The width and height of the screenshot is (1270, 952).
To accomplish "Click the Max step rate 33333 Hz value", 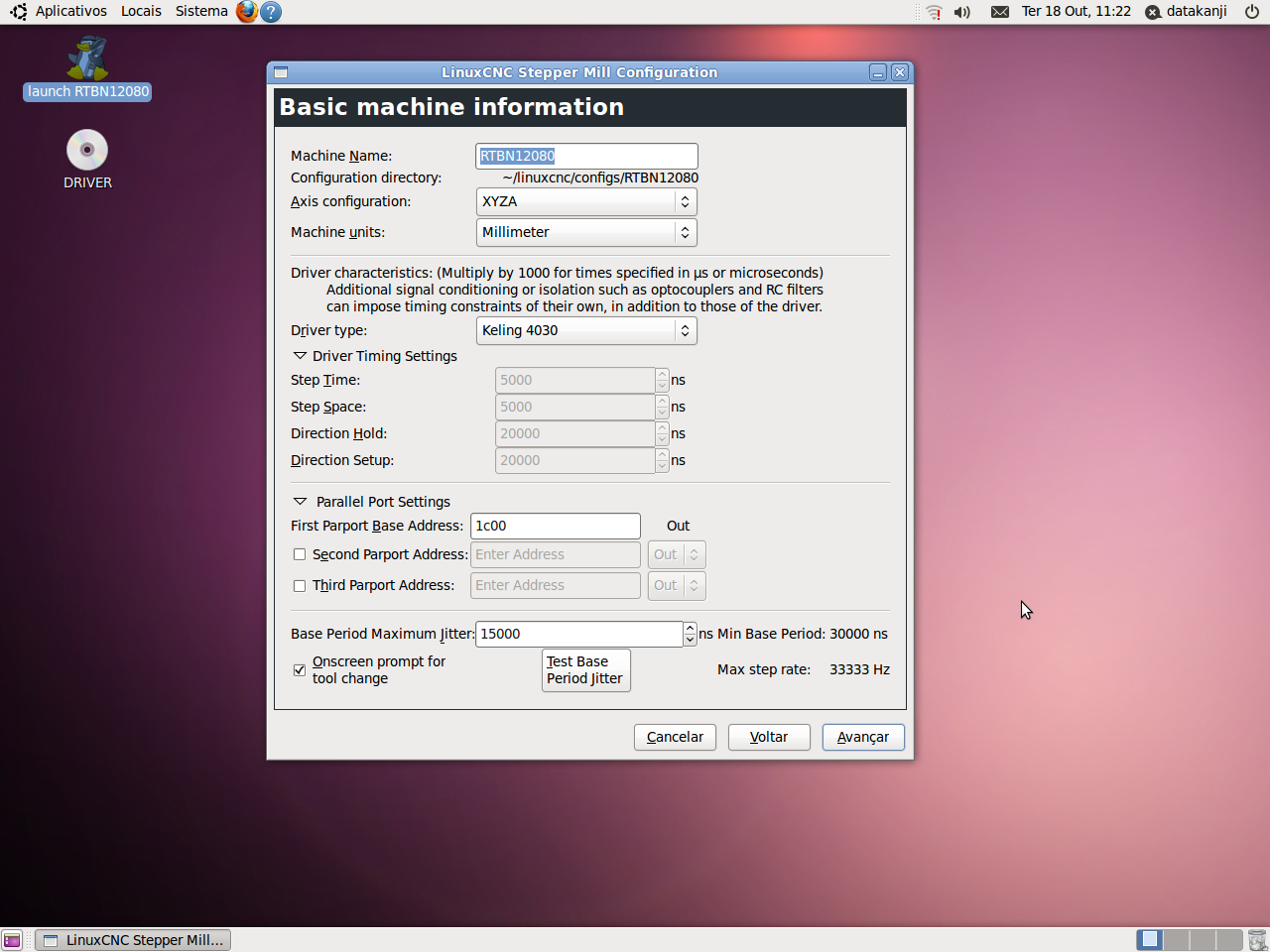I will pyautogui.click(x=859, y=670).
